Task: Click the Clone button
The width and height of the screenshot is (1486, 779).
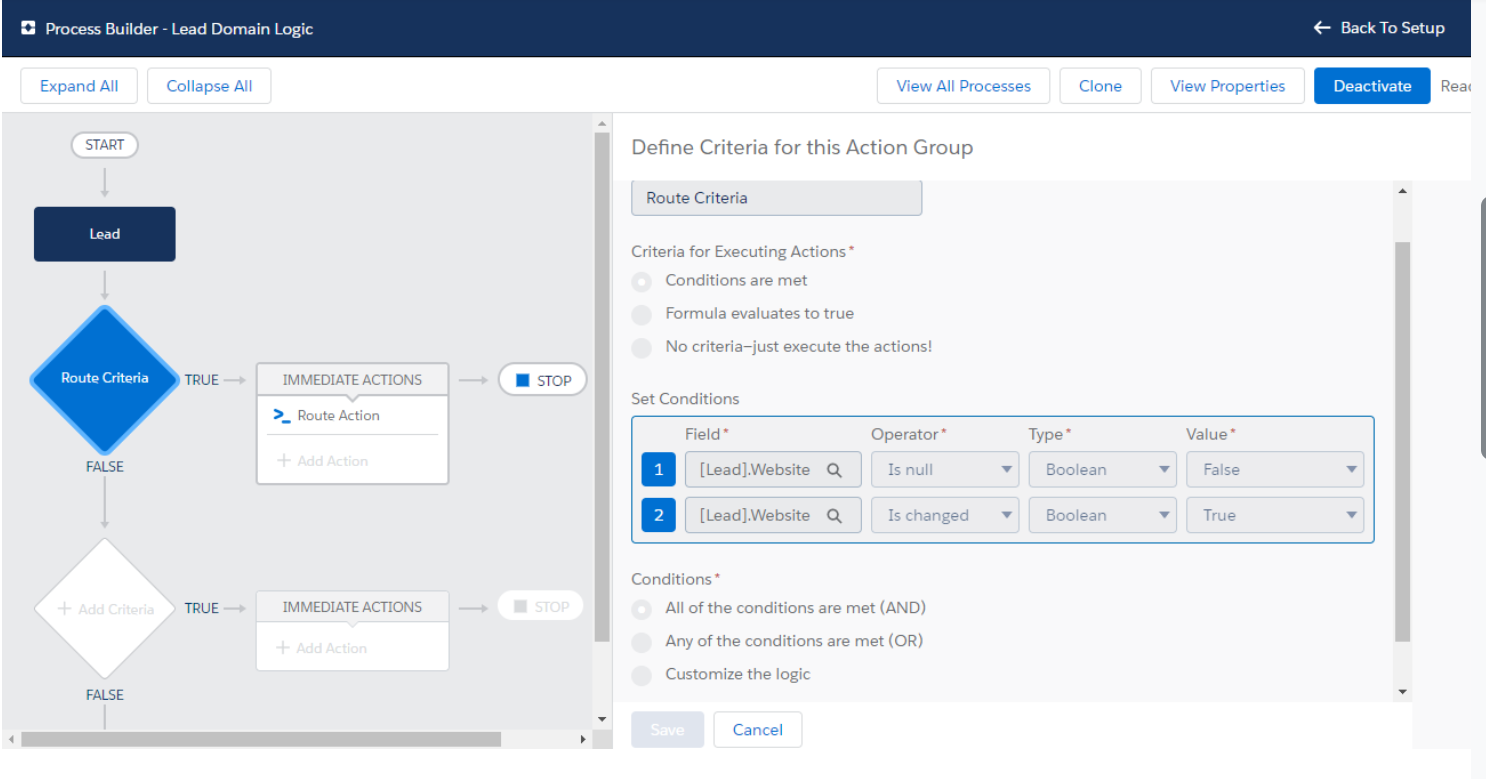Action: (x=1100, y=86)
